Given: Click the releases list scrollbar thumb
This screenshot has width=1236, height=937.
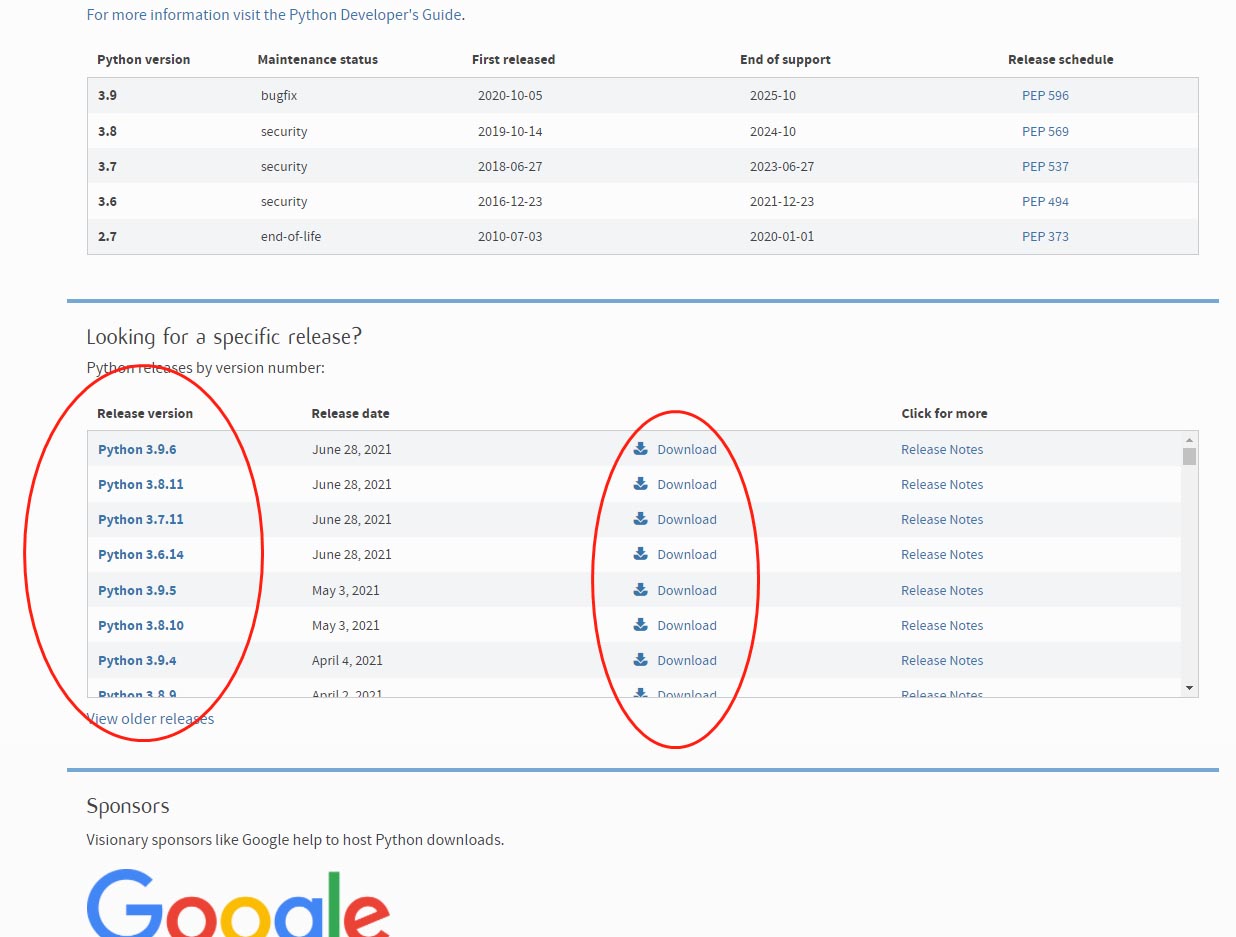Looking at the screenshot, I should 1189,457.
